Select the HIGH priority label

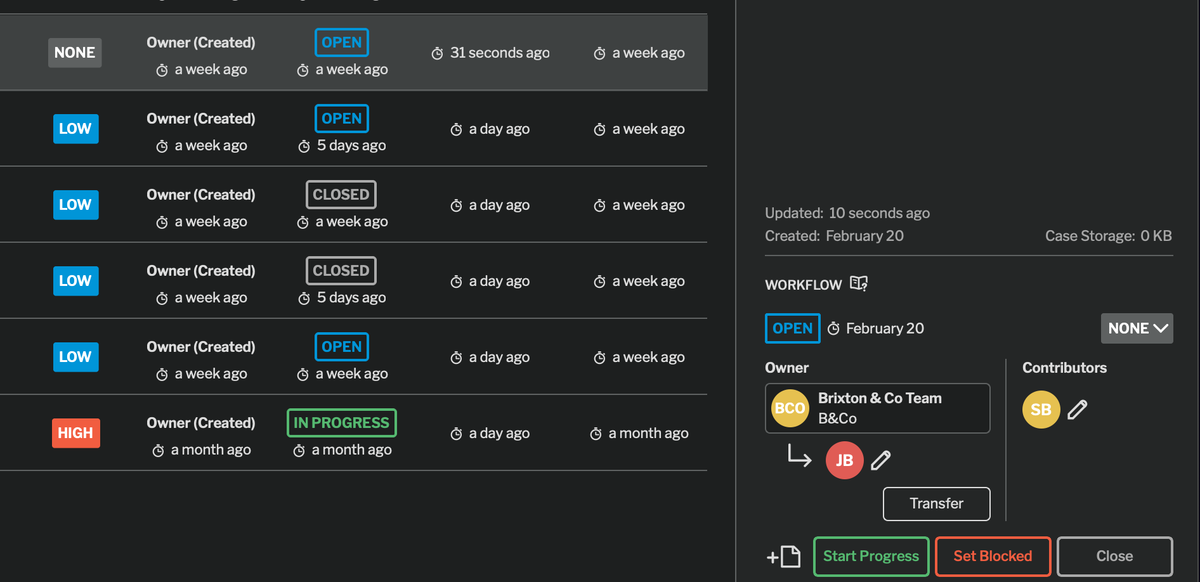click(75, 432)
